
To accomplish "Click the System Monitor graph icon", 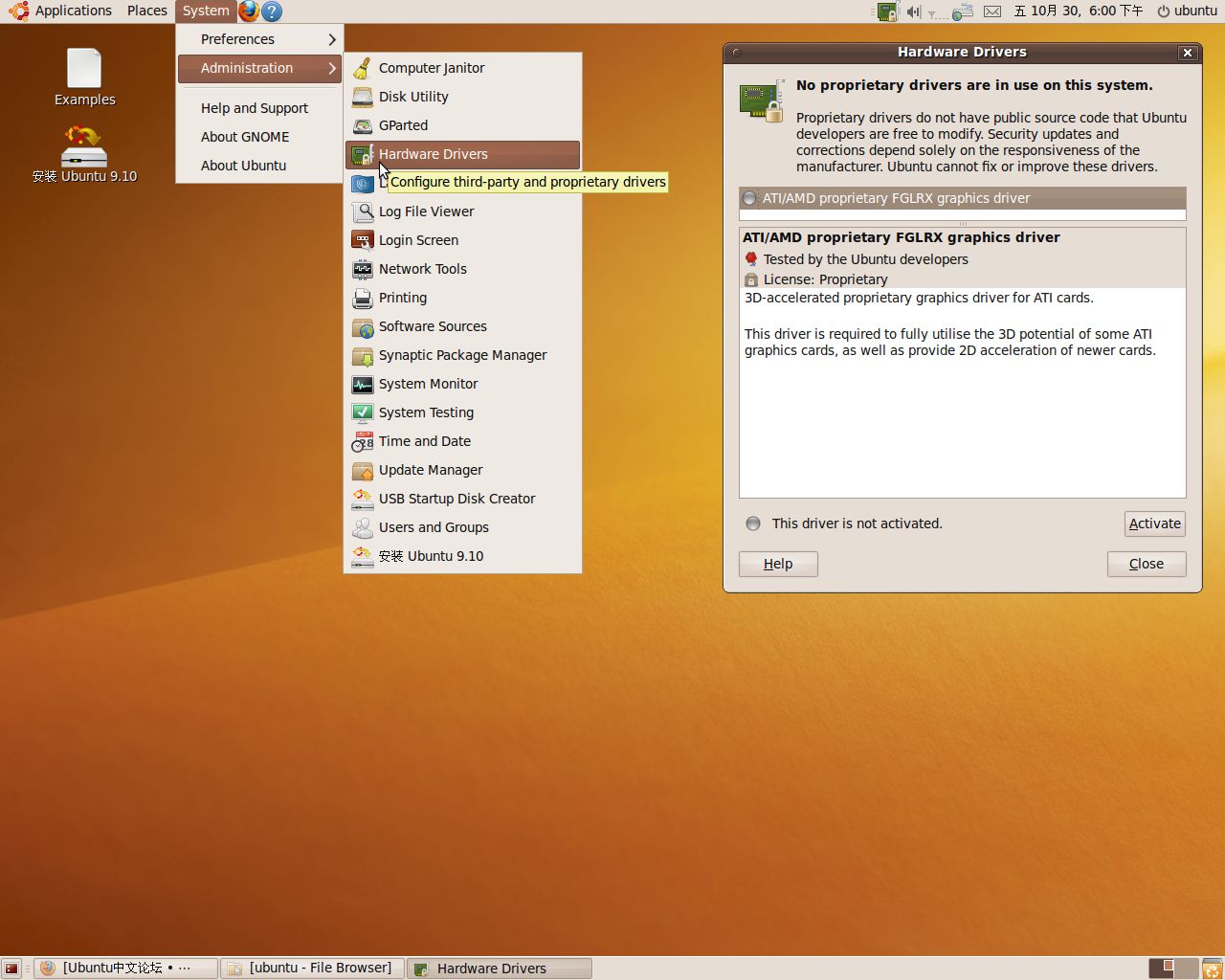I will (363, 384).
